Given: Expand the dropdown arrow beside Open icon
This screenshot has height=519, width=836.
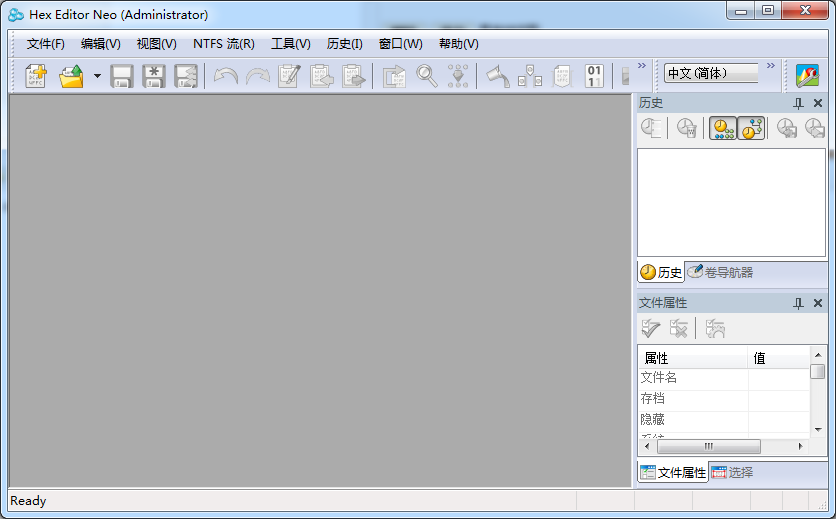Looking at the screenshot, I should pos(97,76).
